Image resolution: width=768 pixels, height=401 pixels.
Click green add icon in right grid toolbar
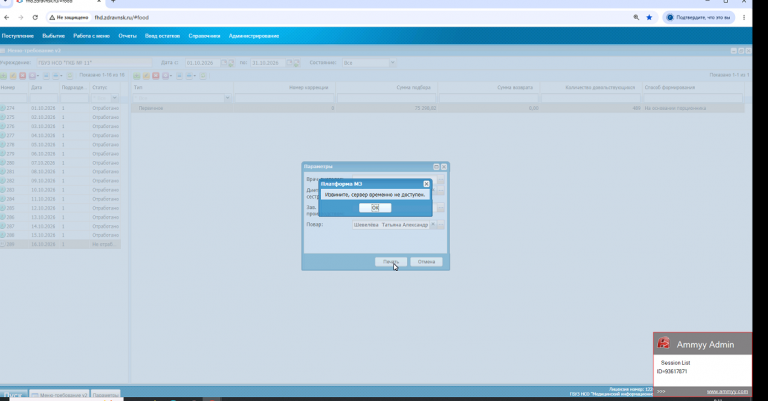point(137,76)
